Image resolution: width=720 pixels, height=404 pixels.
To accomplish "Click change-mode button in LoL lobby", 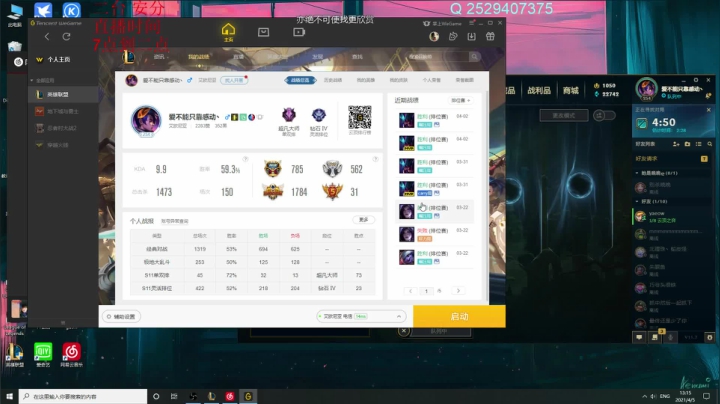I will click(564, 115).
